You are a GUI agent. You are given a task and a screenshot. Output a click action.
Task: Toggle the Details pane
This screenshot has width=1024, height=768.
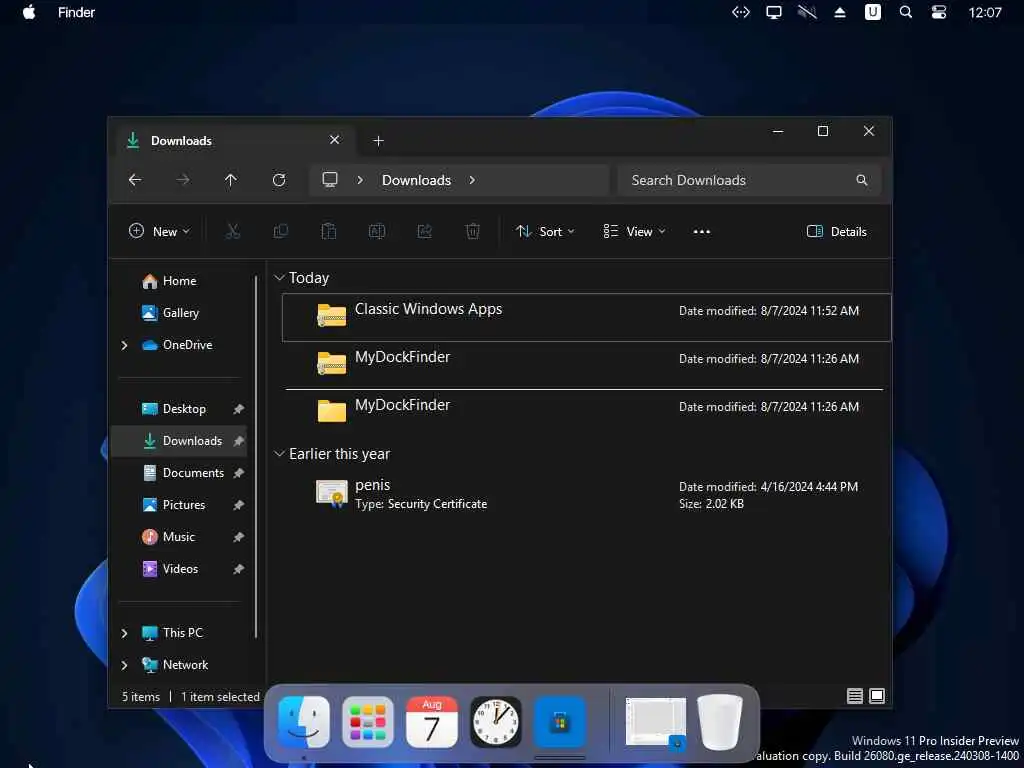tap(837, 231)
